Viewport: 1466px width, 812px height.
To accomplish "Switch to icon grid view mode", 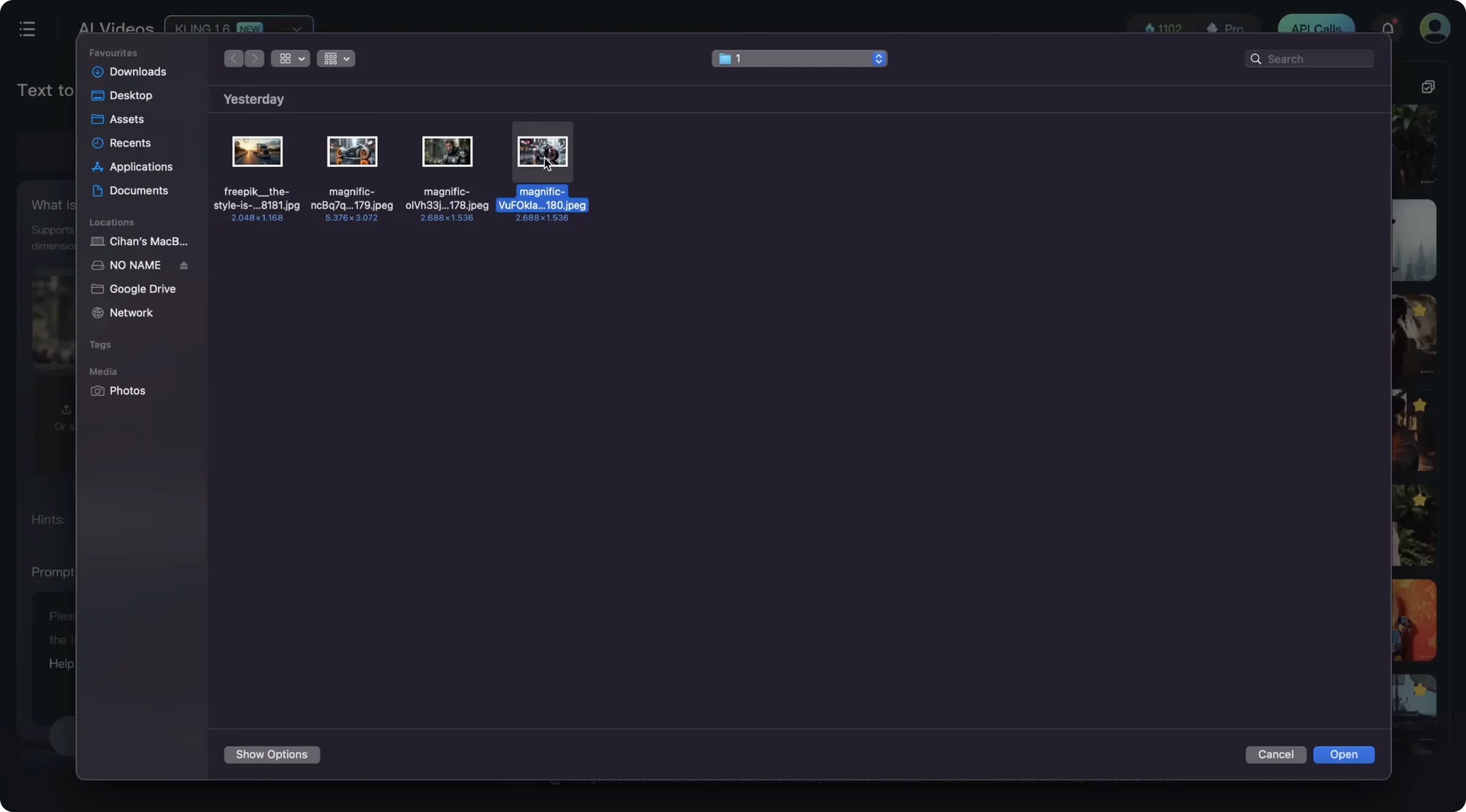I will coord(286,58).
